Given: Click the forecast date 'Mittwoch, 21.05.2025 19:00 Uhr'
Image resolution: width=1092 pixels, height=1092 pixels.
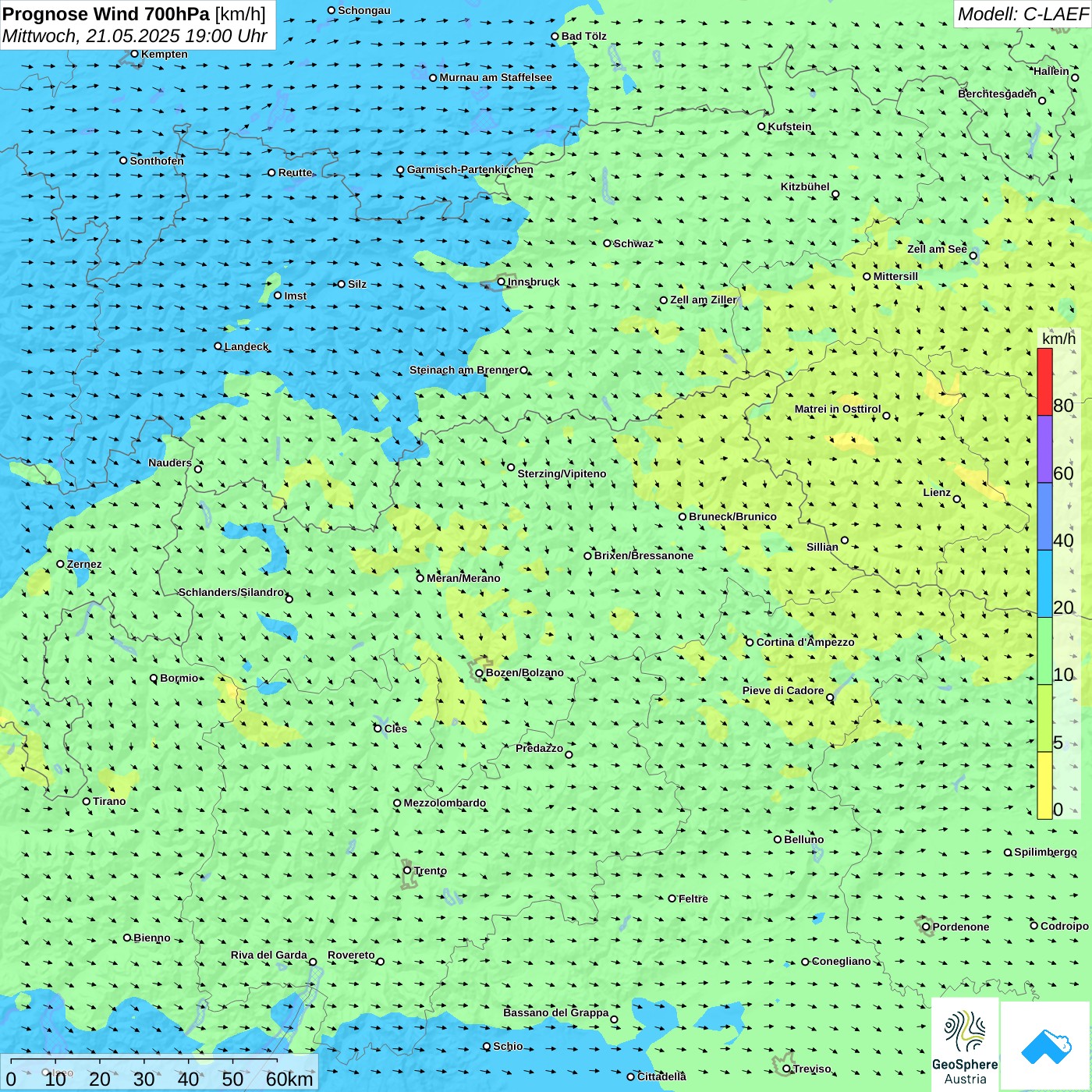Looking at the screenshot, I should point(134,36).
